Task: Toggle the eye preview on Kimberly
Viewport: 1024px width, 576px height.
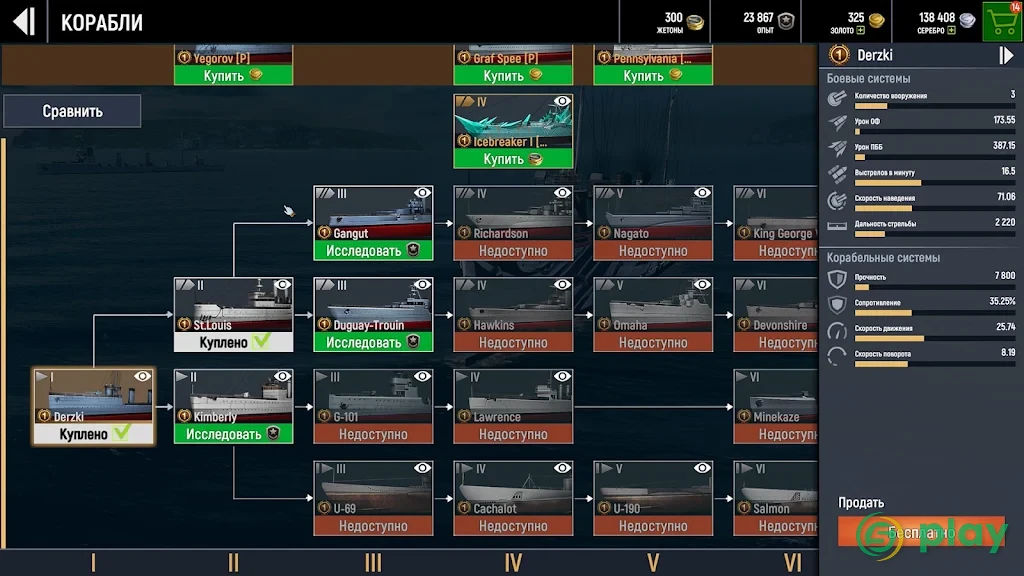Action: coord(283,376)
